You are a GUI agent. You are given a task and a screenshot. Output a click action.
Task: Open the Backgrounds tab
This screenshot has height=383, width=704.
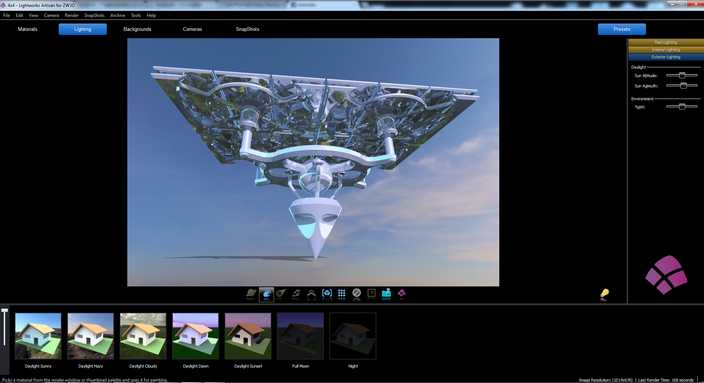(137, 29)
